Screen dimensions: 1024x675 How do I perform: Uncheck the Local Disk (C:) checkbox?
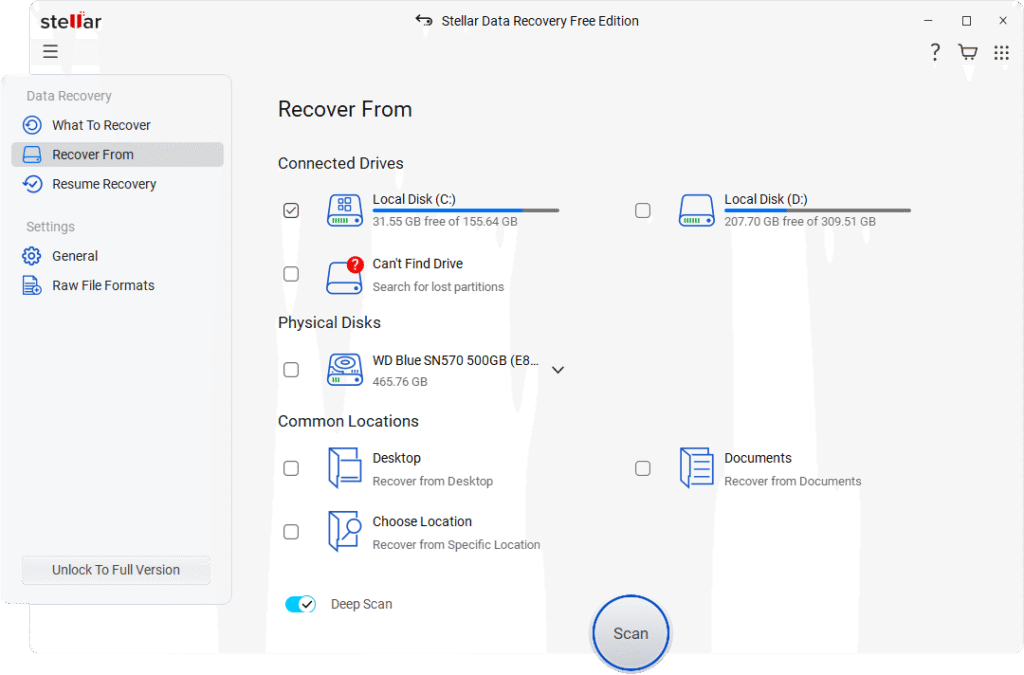pyautogui.click(x=291, y=210)
